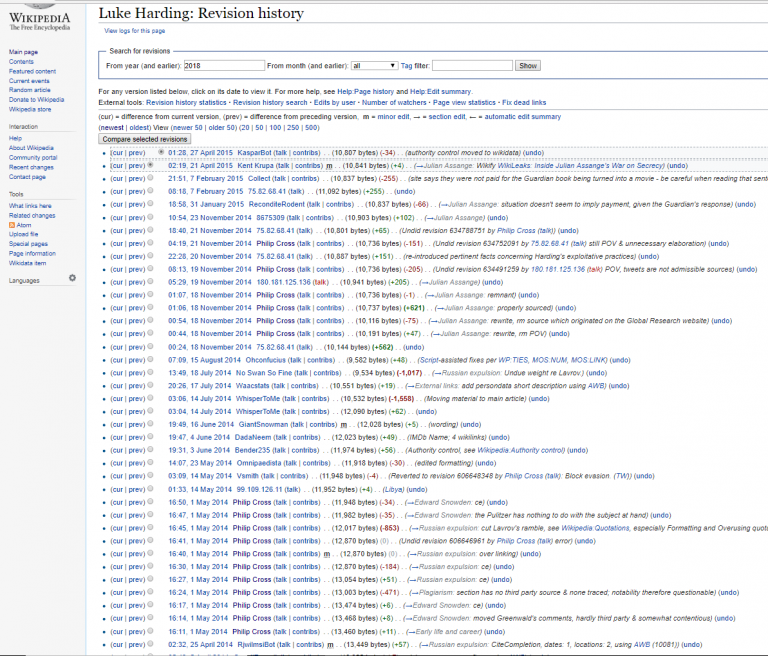Select radio button for 15 August 2014 revision
The width and height of the screenshot is (768, 656).
click(150, 359)
